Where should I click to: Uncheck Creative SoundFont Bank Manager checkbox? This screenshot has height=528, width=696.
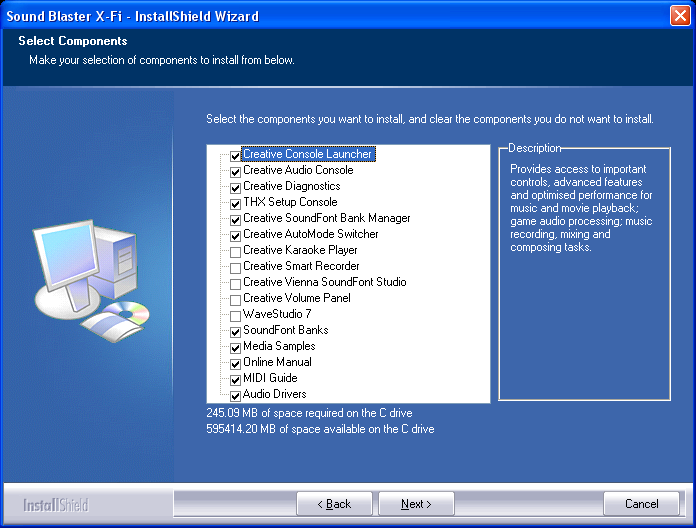235,220
